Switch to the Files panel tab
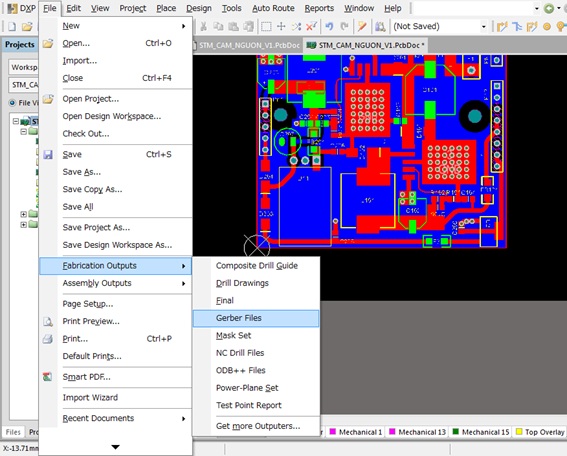Viewport: 567px width, 456px height. (13, 432)
